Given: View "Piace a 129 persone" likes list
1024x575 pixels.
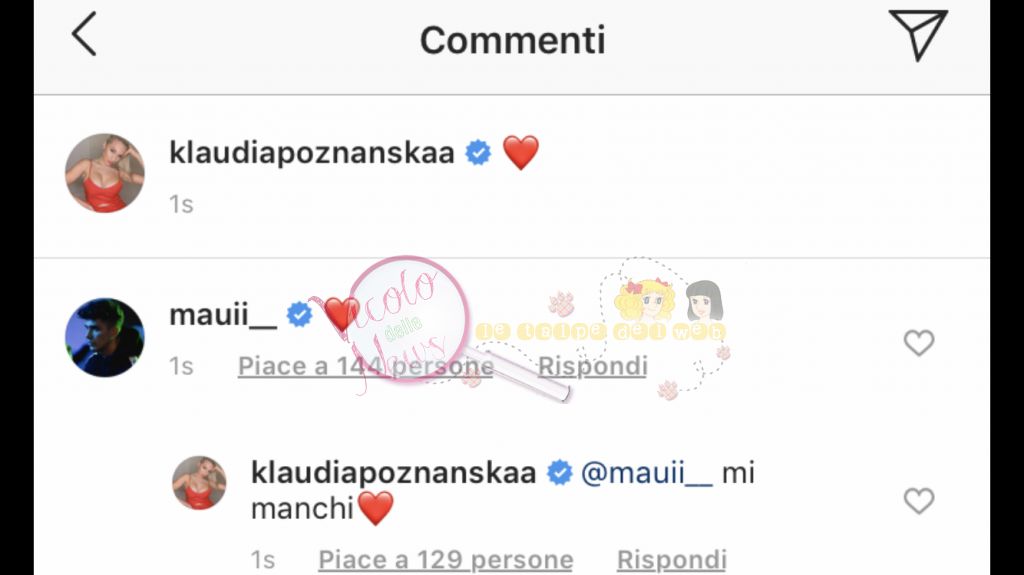Looking at the screenshot, I should tap(445, 560).
